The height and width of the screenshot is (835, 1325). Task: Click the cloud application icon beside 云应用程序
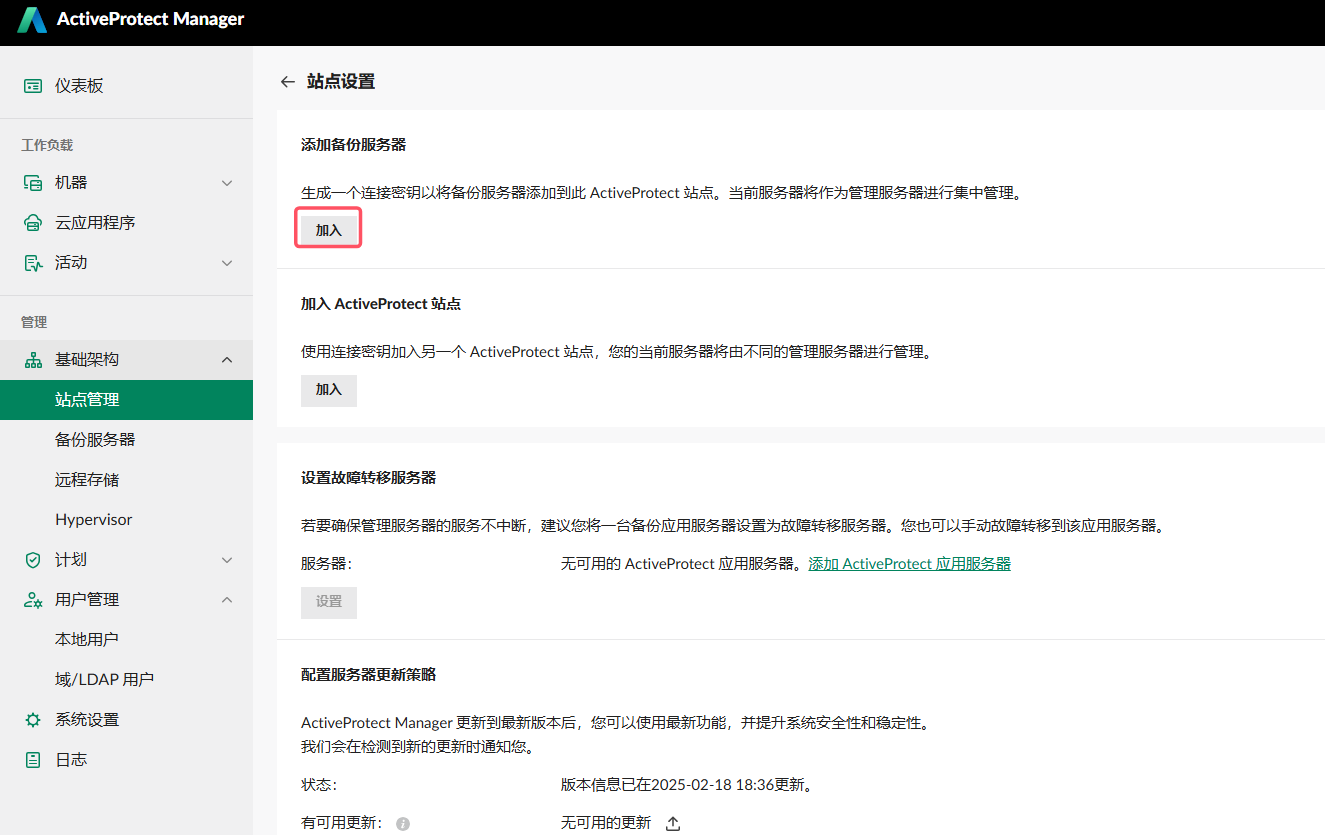(x=33, y=223)
